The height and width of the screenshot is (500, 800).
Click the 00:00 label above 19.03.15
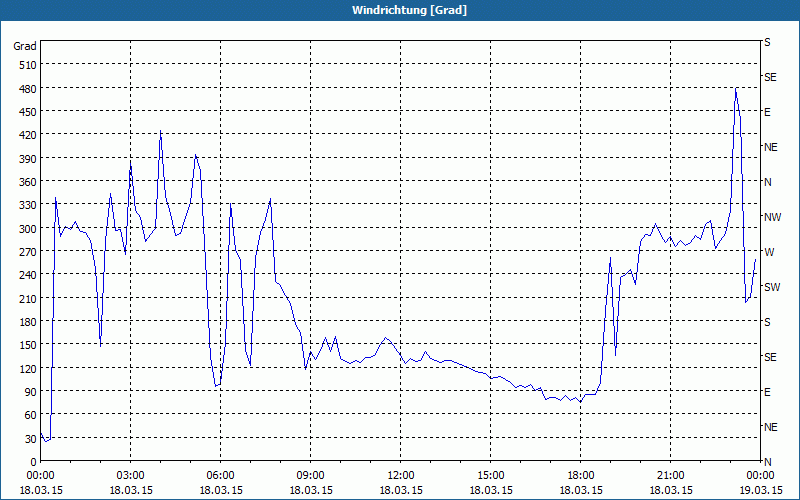[x=760, y=476]
